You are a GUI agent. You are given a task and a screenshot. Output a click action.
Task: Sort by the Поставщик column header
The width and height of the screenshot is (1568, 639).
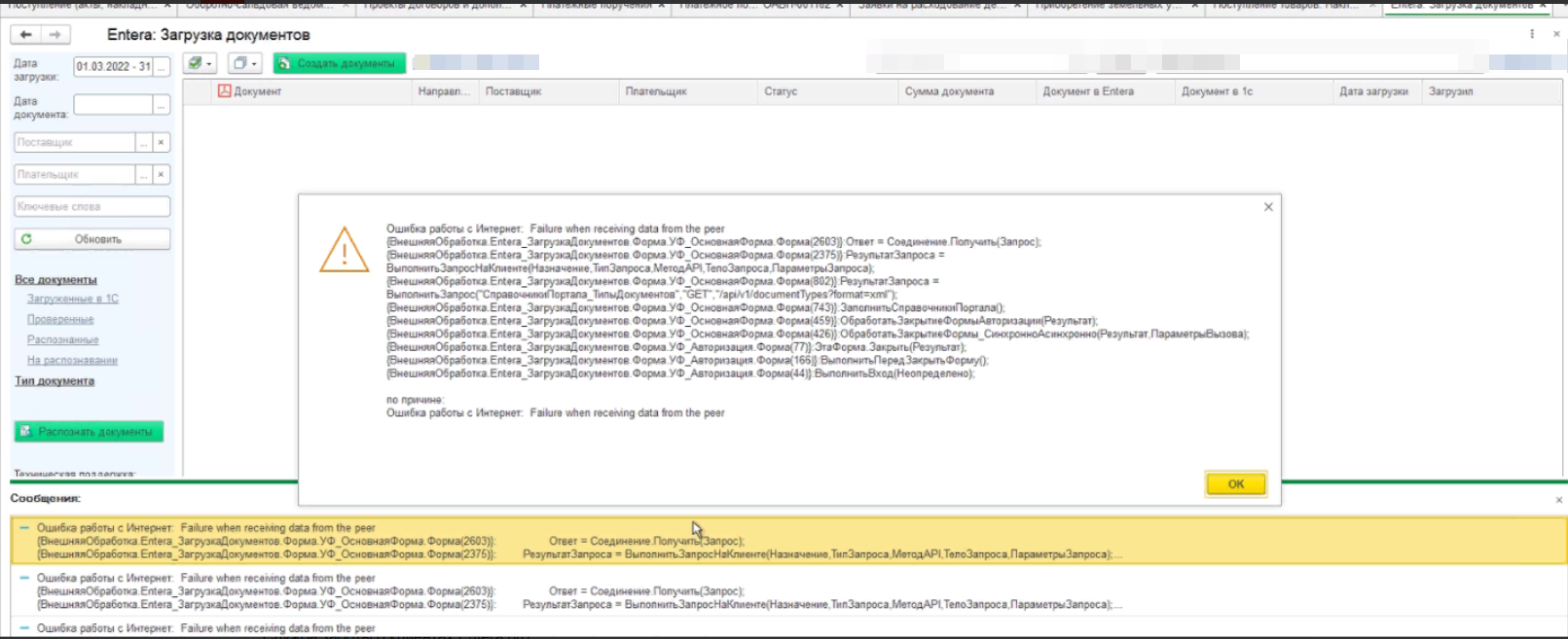pos(549,91)
